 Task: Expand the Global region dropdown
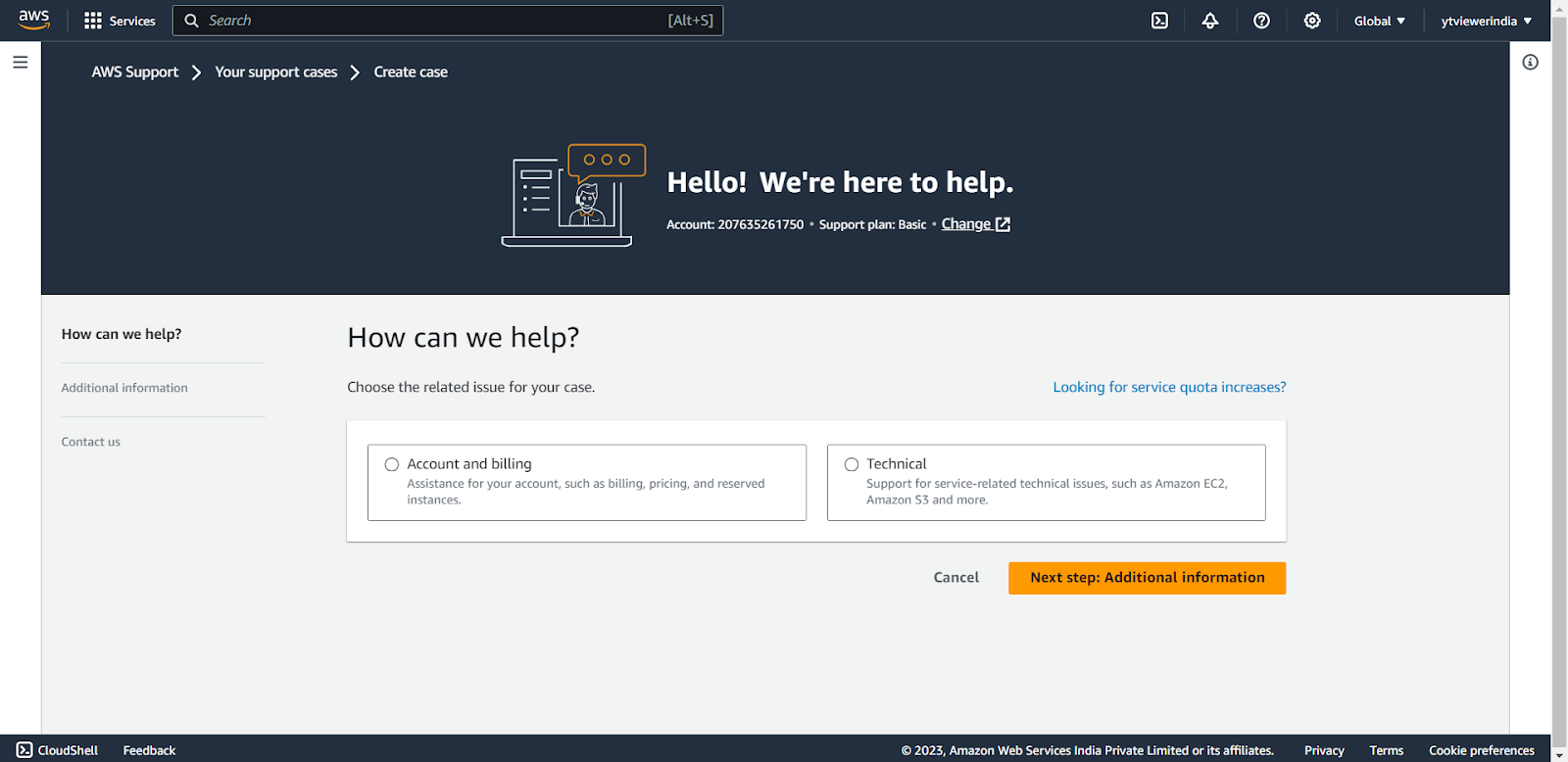click(x=1379, y=21)
